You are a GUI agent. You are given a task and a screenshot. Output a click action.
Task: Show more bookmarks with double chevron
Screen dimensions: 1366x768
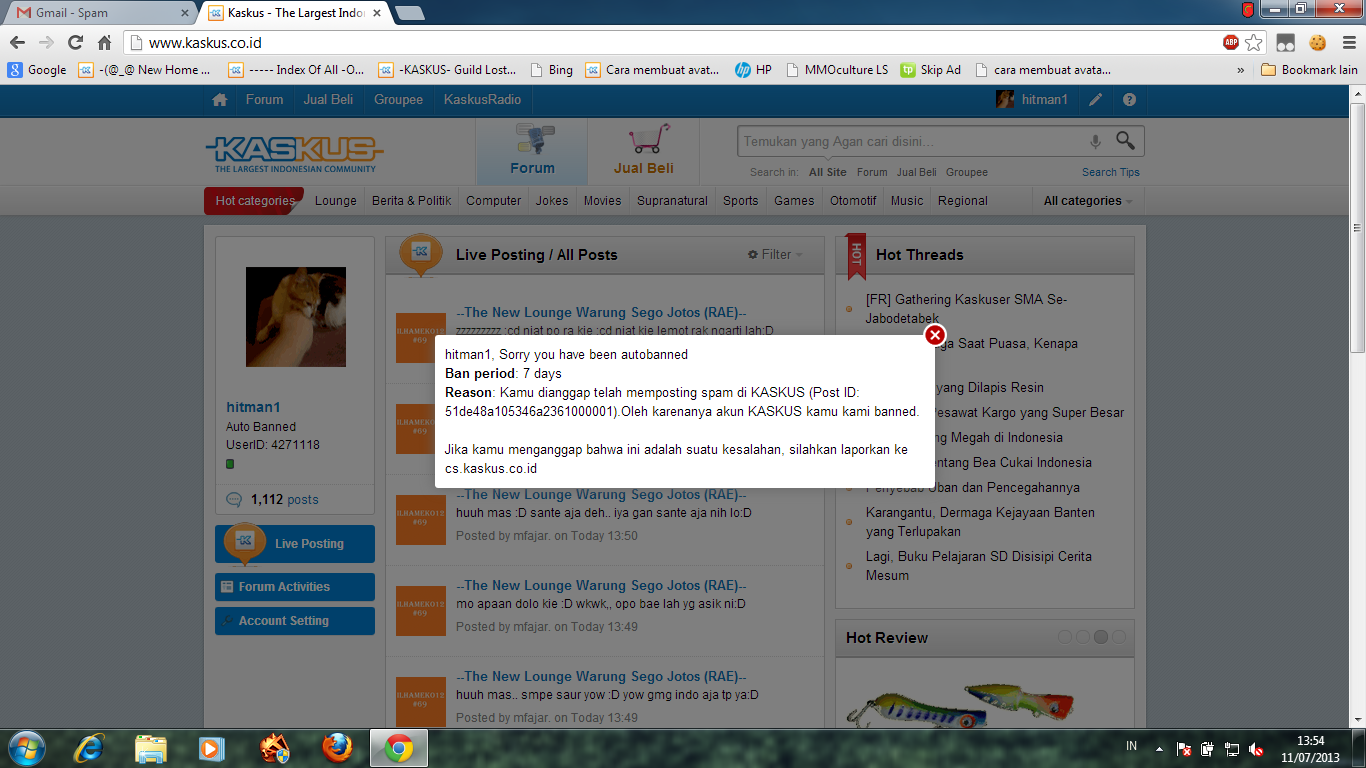[x=1241, y=70]
